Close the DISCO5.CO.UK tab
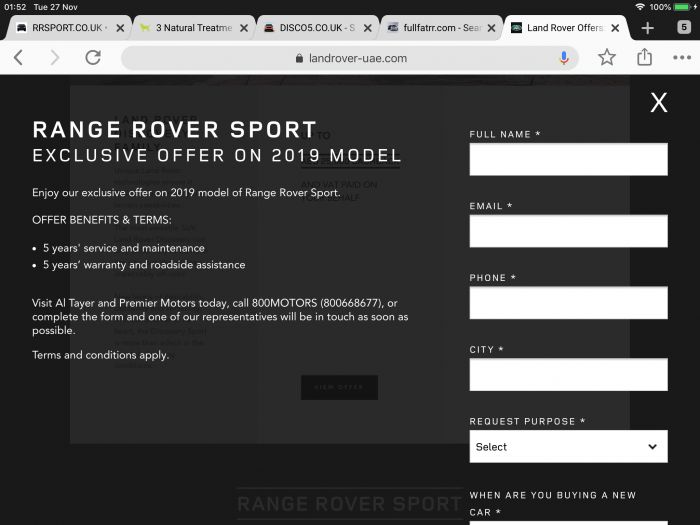The image size is (700, 525). (x=367, y=28)
